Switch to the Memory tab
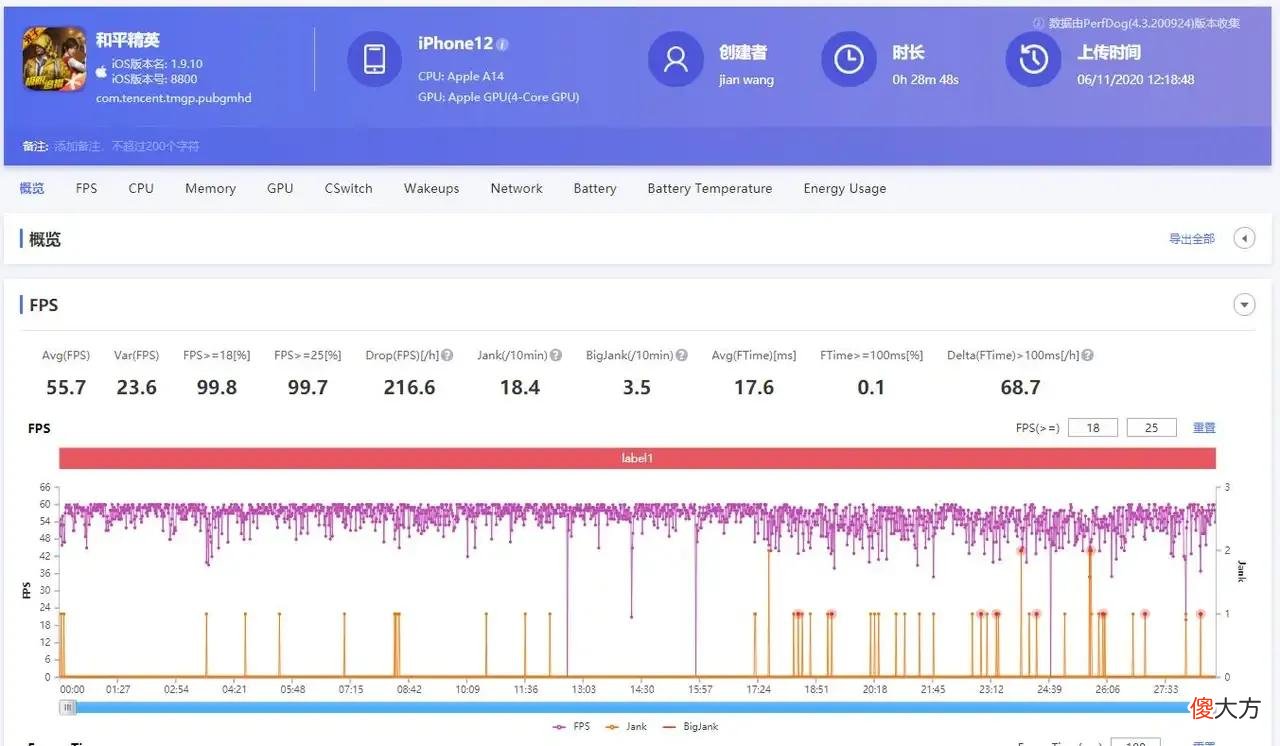Screen dimensions: 1280x746 tap(210, 188)
